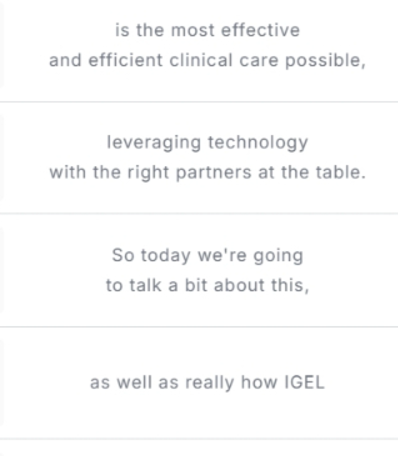Select the caption "as well as really how IGEL"
398x456 pixels.
point(207,382)
